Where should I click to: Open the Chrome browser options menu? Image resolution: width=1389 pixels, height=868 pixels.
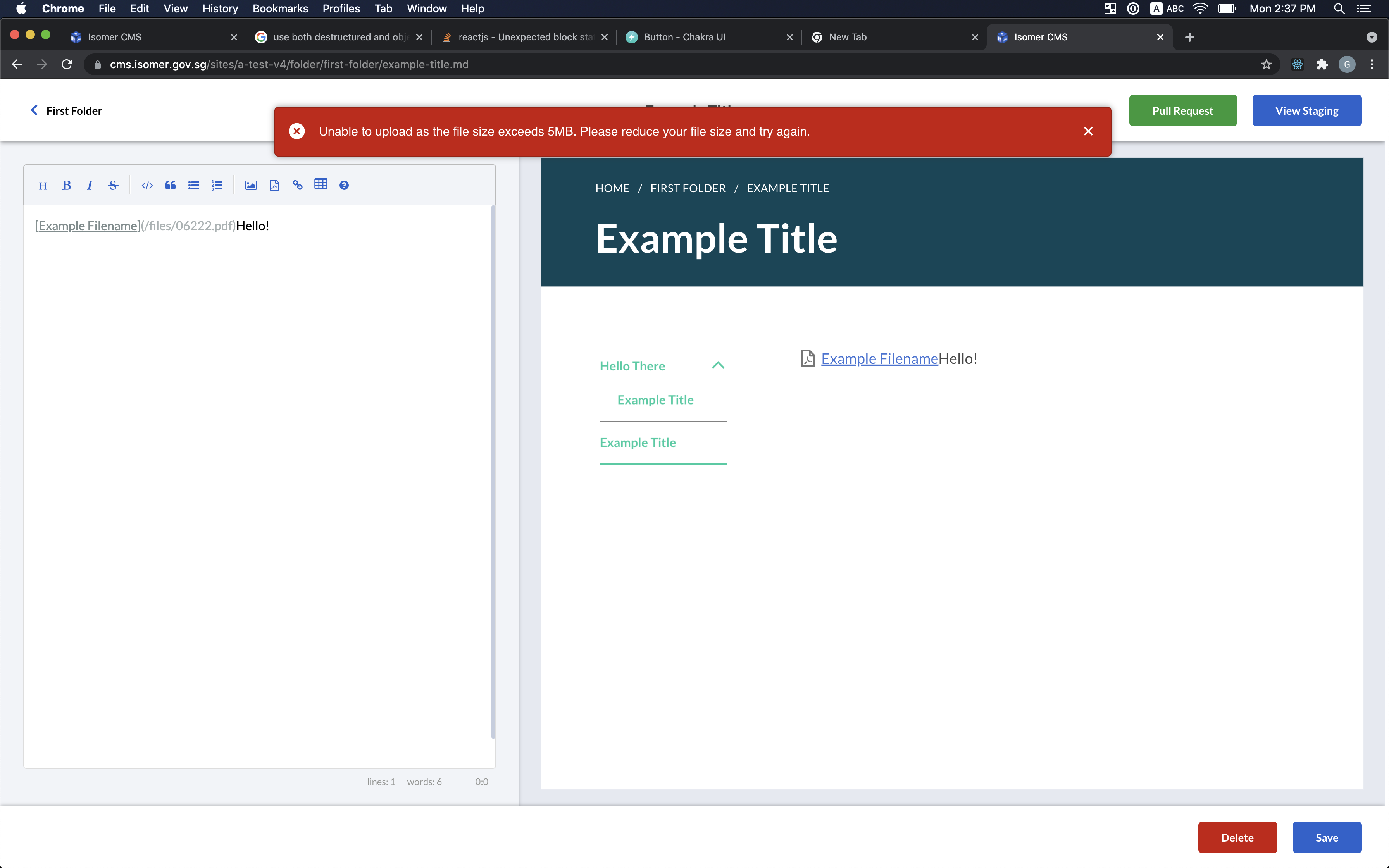pyautogui.click(x=1372, y=64)
